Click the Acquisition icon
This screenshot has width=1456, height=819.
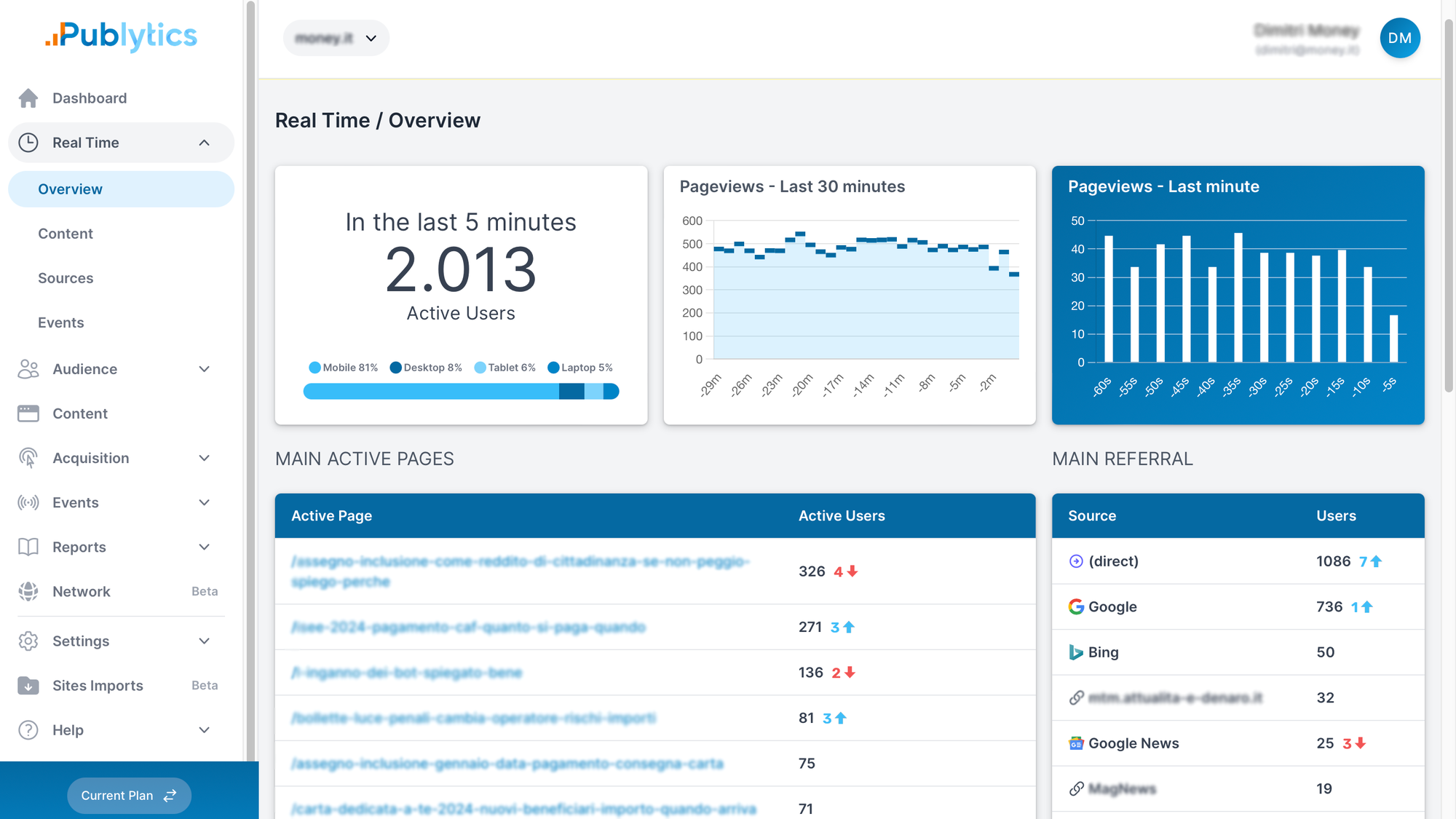[x=29, y=457]
